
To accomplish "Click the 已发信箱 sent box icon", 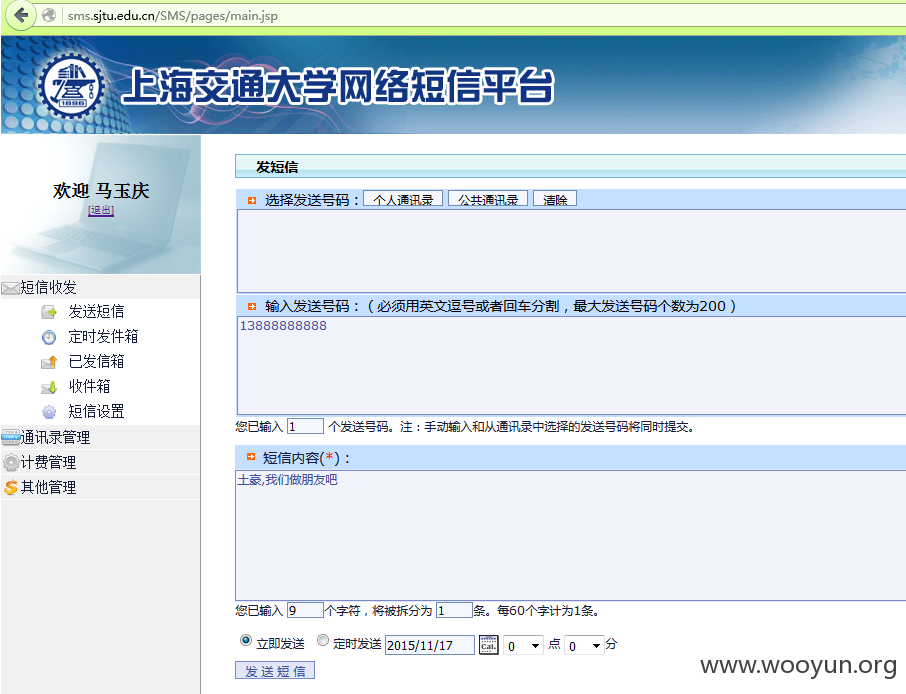I will click(49, 362).
